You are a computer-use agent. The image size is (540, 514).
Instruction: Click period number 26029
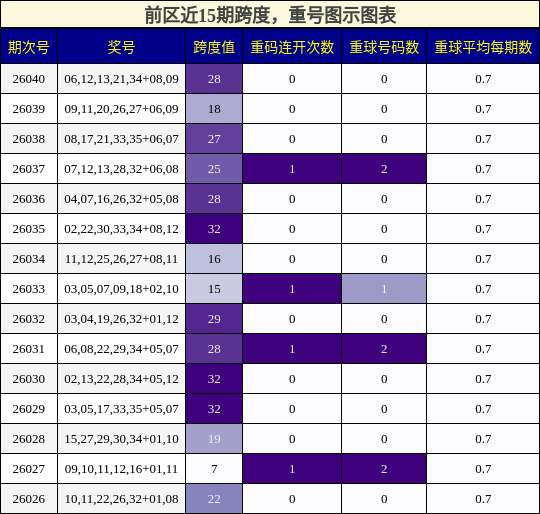(29, 409)
